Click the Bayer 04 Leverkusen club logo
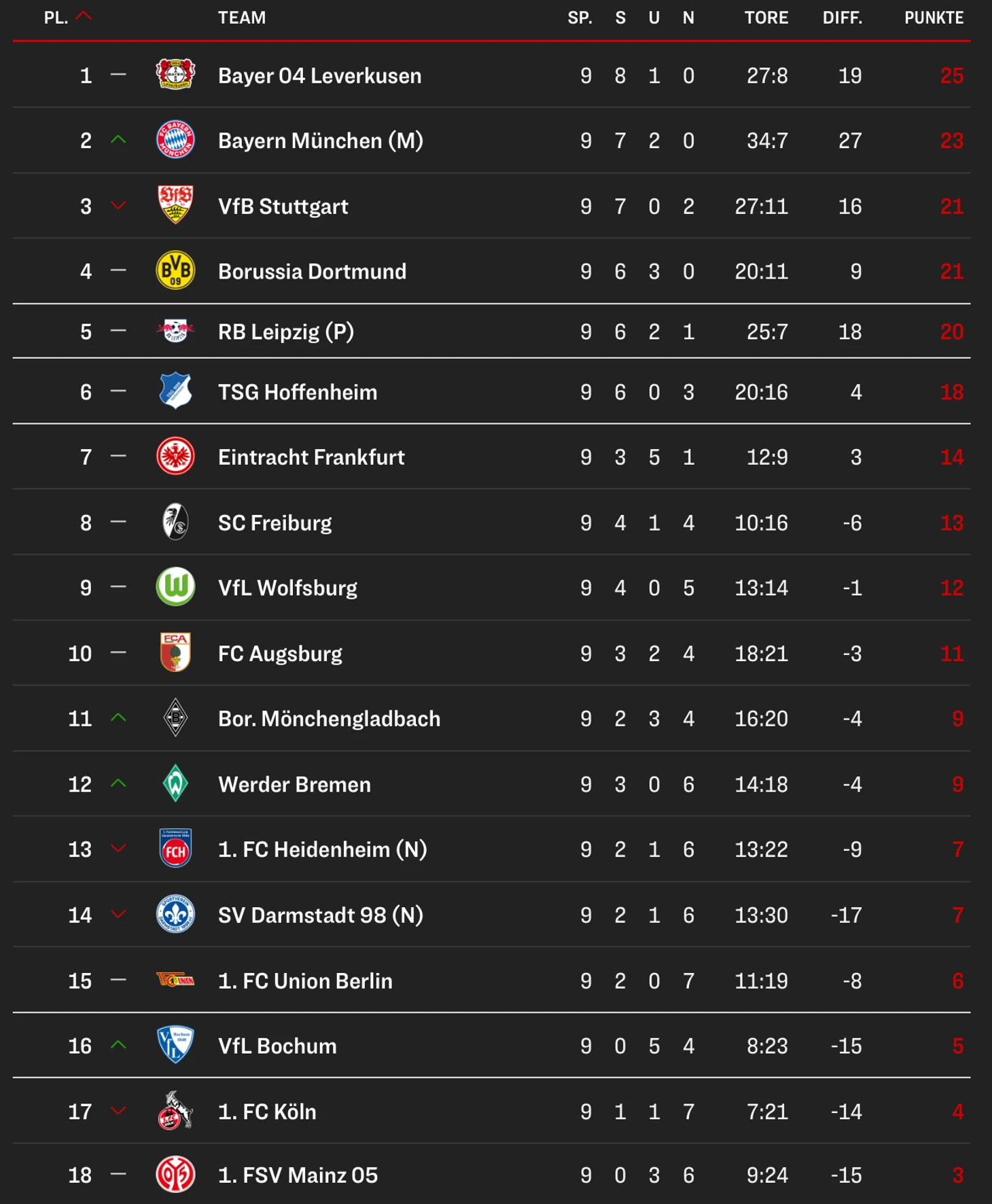Screen dimensions: 992x1204 click(x=175, y=74)
